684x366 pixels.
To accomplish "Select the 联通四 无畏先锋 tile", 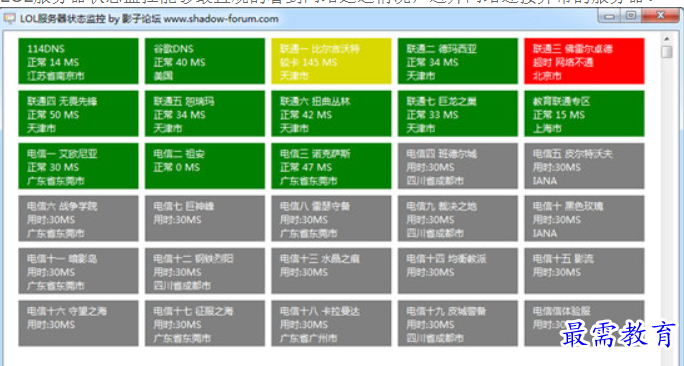I will [79, 113].
